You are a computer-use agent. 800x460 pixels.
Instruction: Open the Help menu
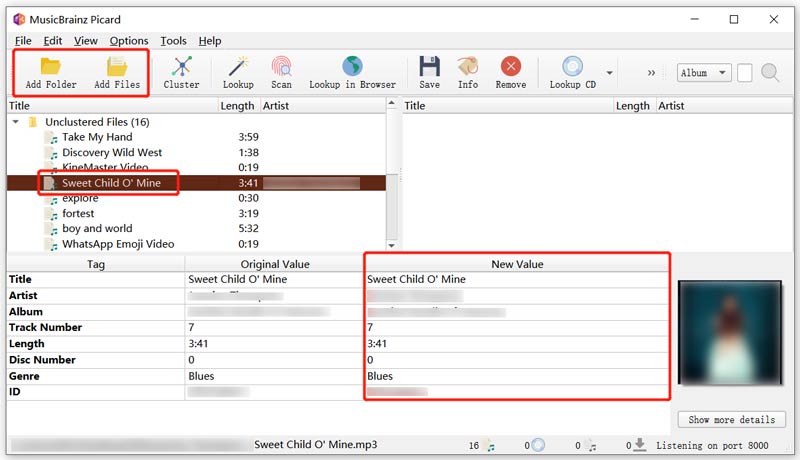click(x=210, y=41)
